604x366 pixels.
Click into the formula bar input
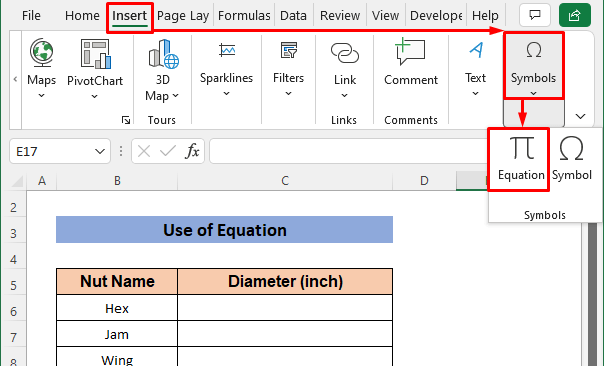click(x=349, y=151)
